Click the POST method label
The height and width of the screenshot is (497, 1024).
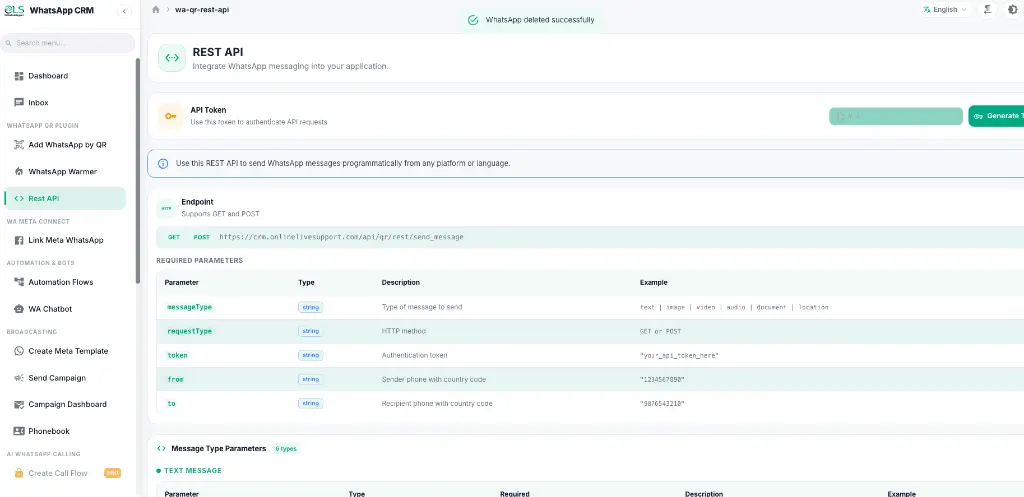pos(202,237)
